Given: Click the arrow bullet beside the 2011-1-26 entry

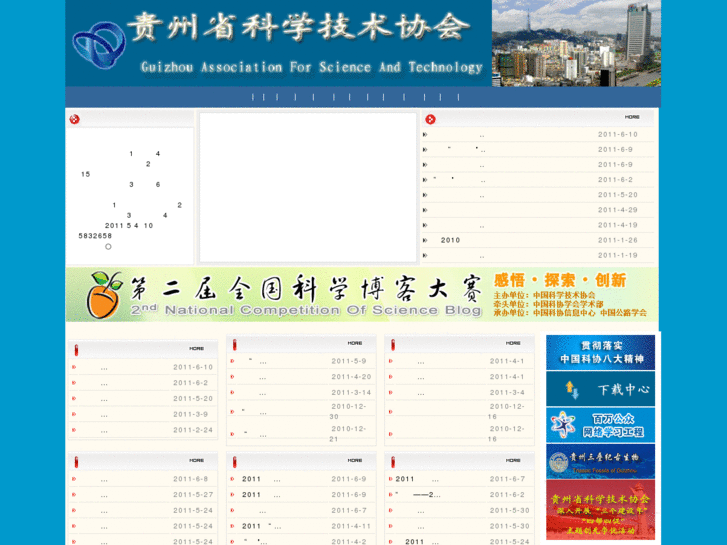Looking at the screenshot, I should pos(425,240).
